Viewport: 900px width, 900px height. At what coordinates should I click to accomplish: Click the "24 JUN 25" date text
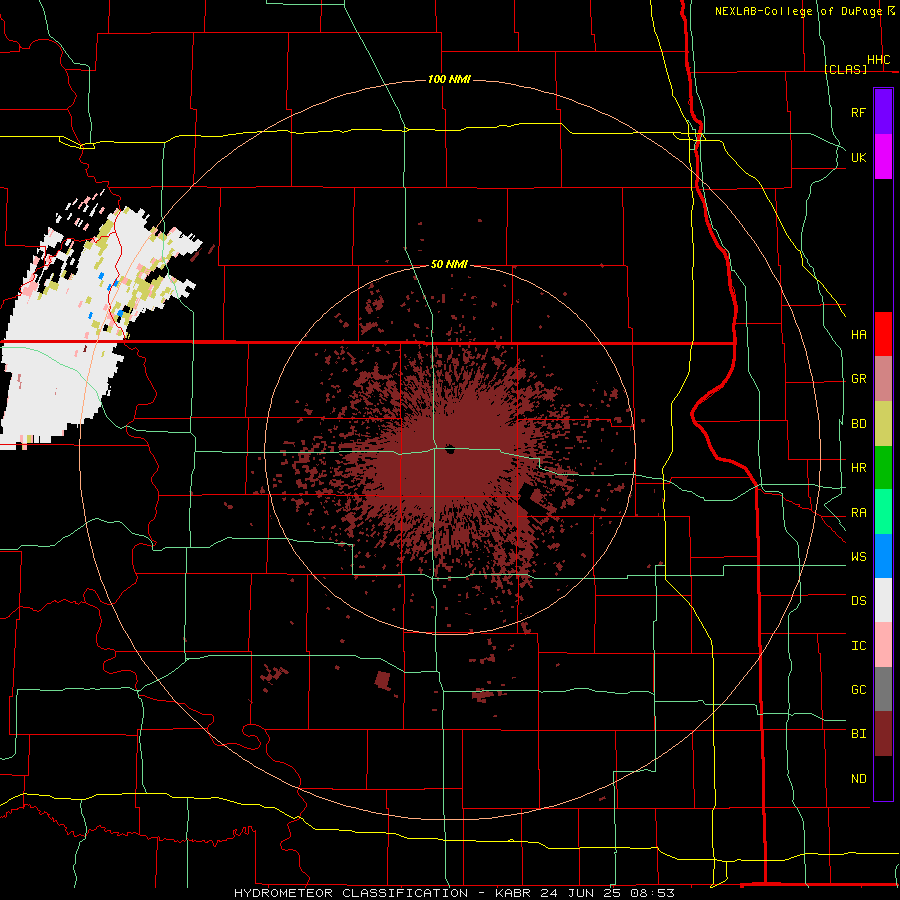580,893
